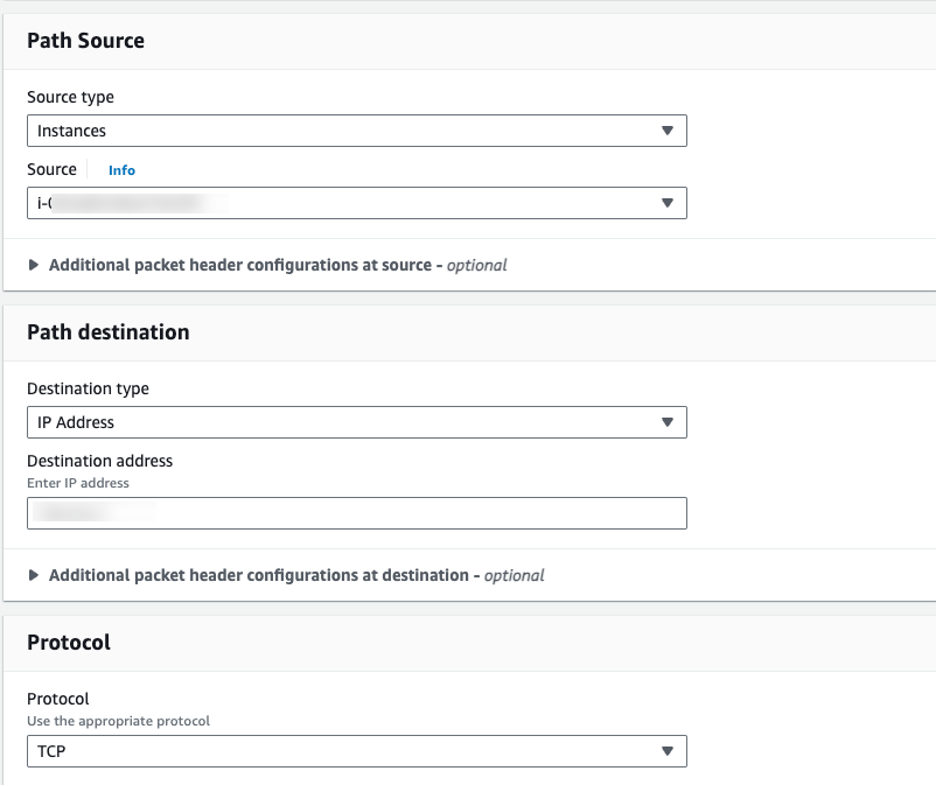
Task: Click the 'Path Source' section heading
Action: 86,41
